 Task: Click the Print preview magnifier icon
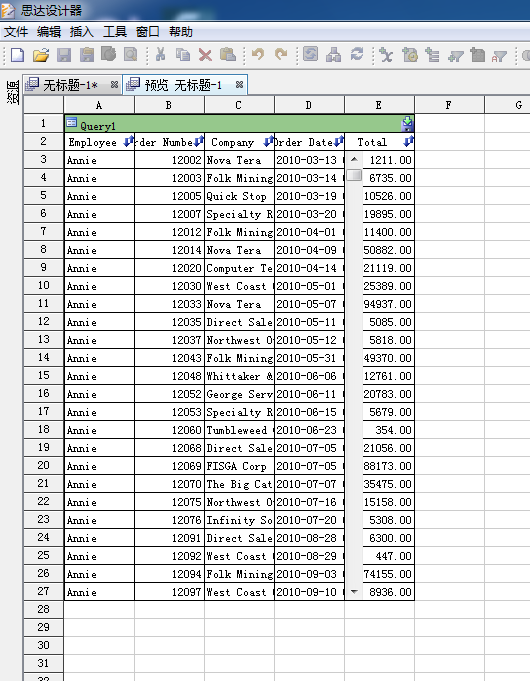[x=130, y=55]
